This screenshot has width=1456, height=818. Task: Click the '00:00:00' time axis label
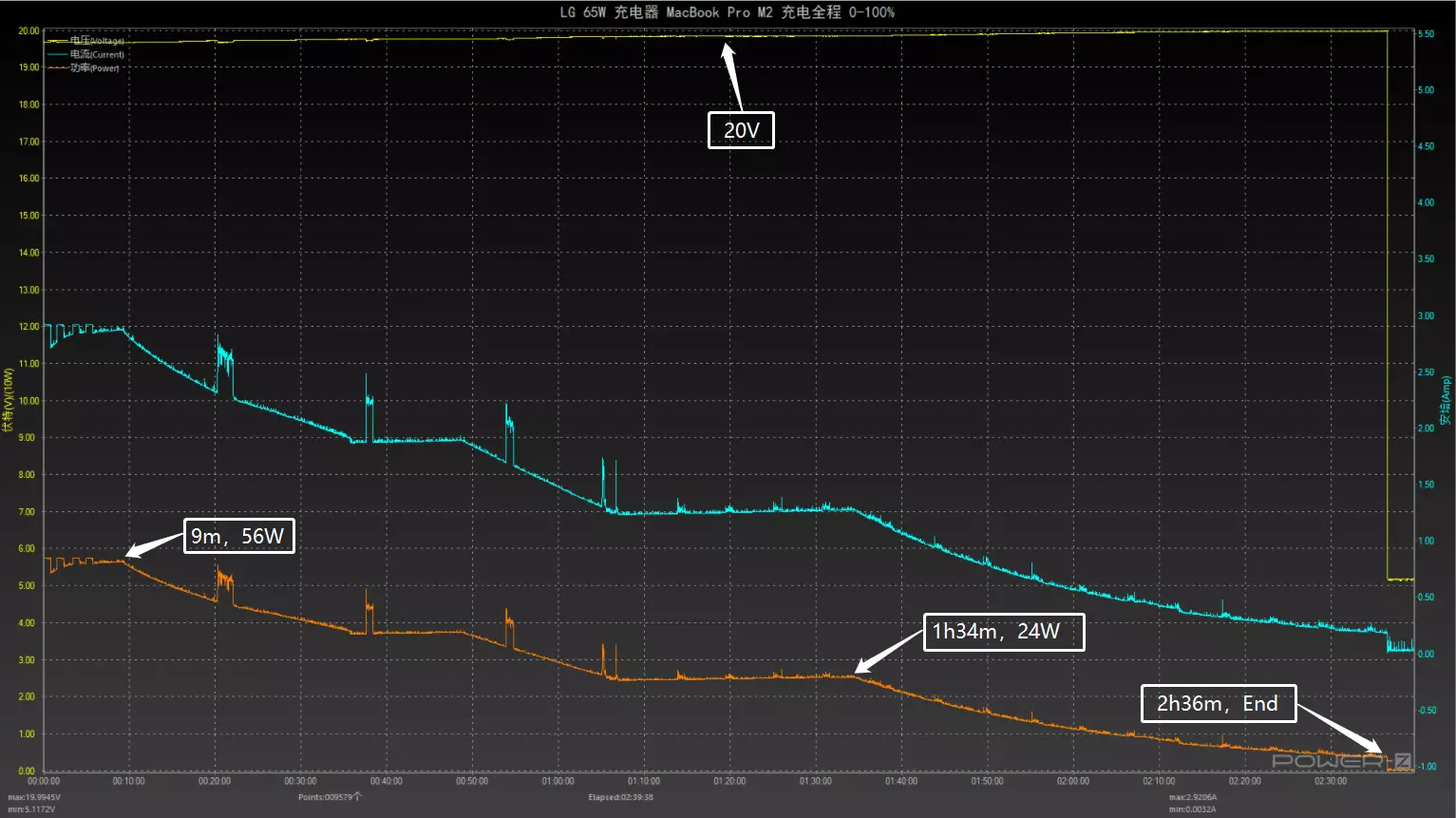coord(44,781)
